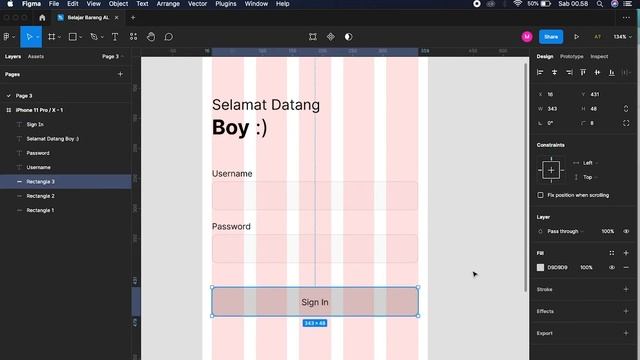Expand shape tools options arrow
This screenshot has width=640, height=360.
81,37
